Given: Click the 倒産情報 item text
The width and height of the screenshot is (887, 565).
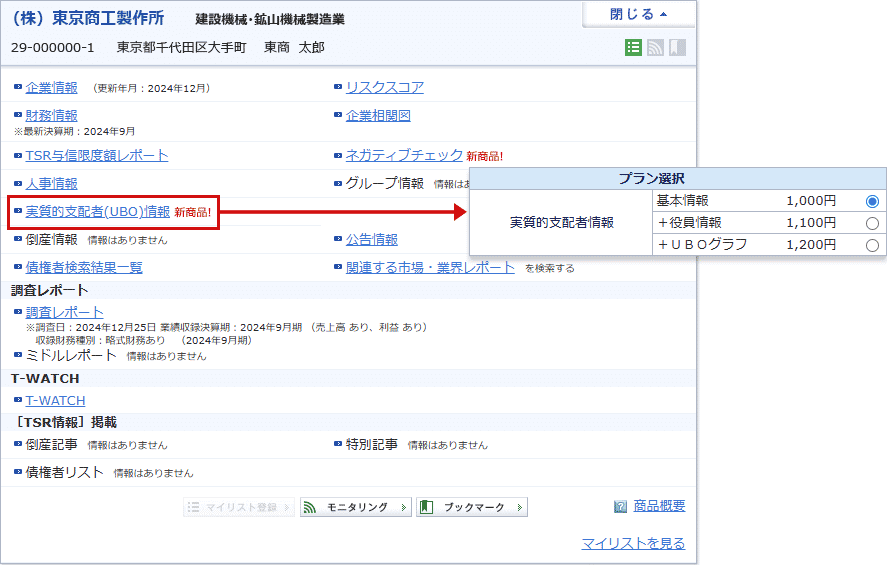Looking at the screenshot, I should (x=51, y=240).
